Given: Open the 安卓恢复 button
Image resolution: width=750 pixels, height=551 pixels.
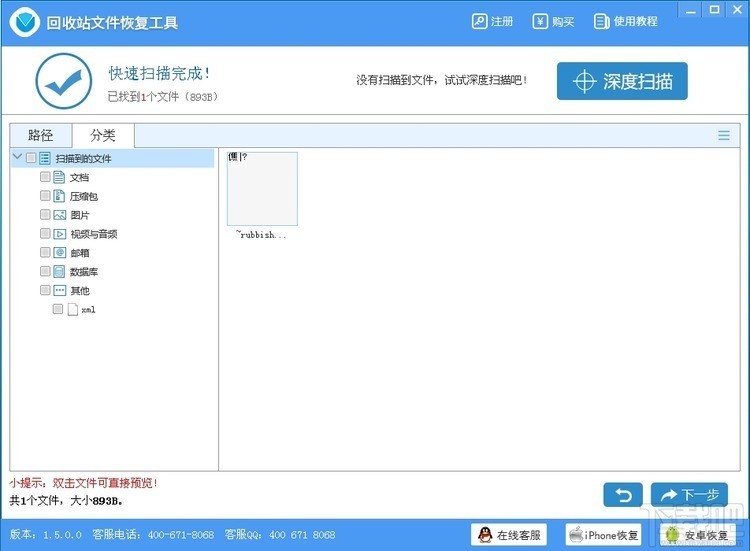Looking at the screenshot, I should tap(696, 535).
